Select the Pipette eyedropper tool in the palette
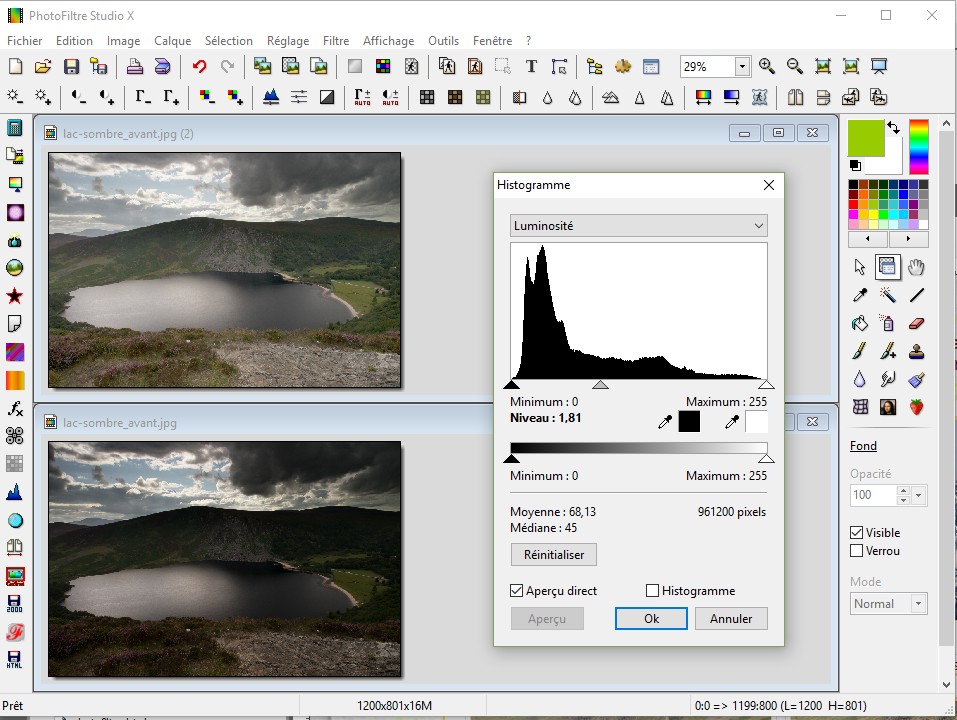This screenshot has height=720, width=957. tap(860, 295)
